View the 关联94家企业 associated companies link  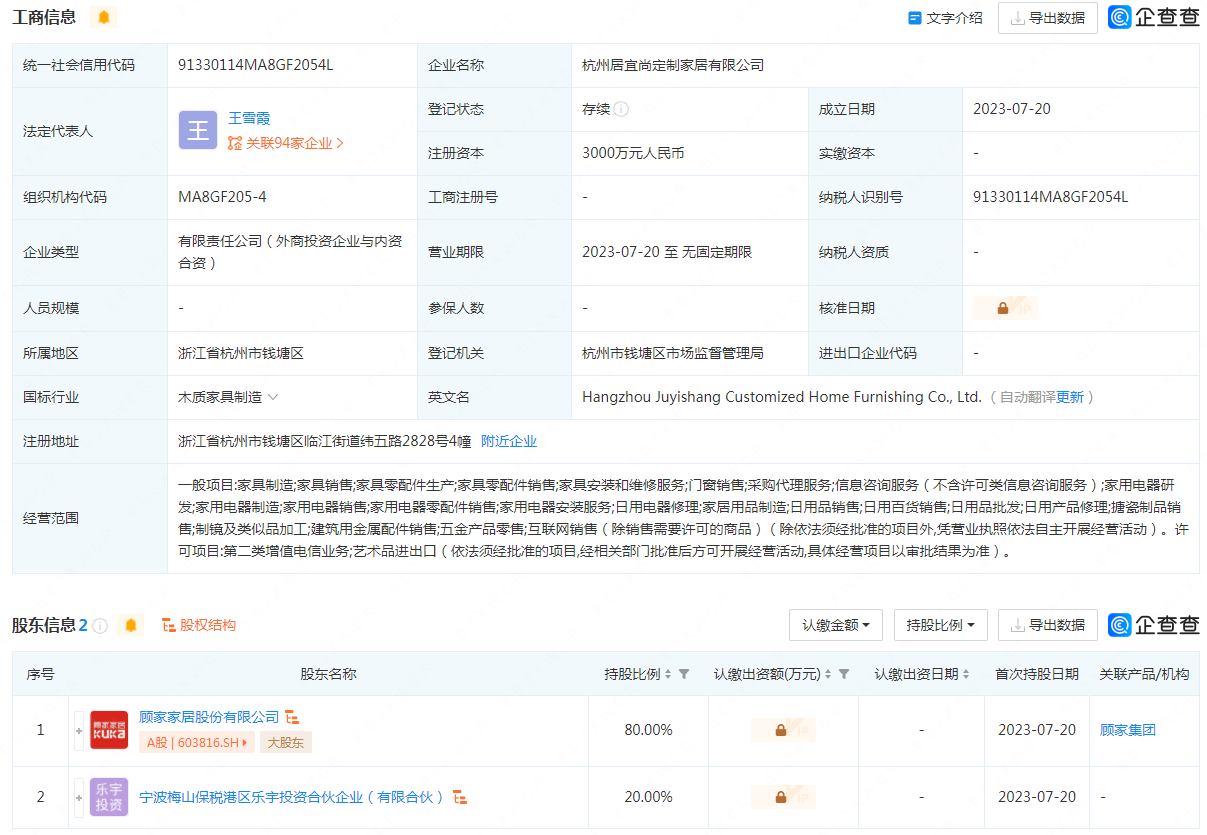[x=286, y=143]
